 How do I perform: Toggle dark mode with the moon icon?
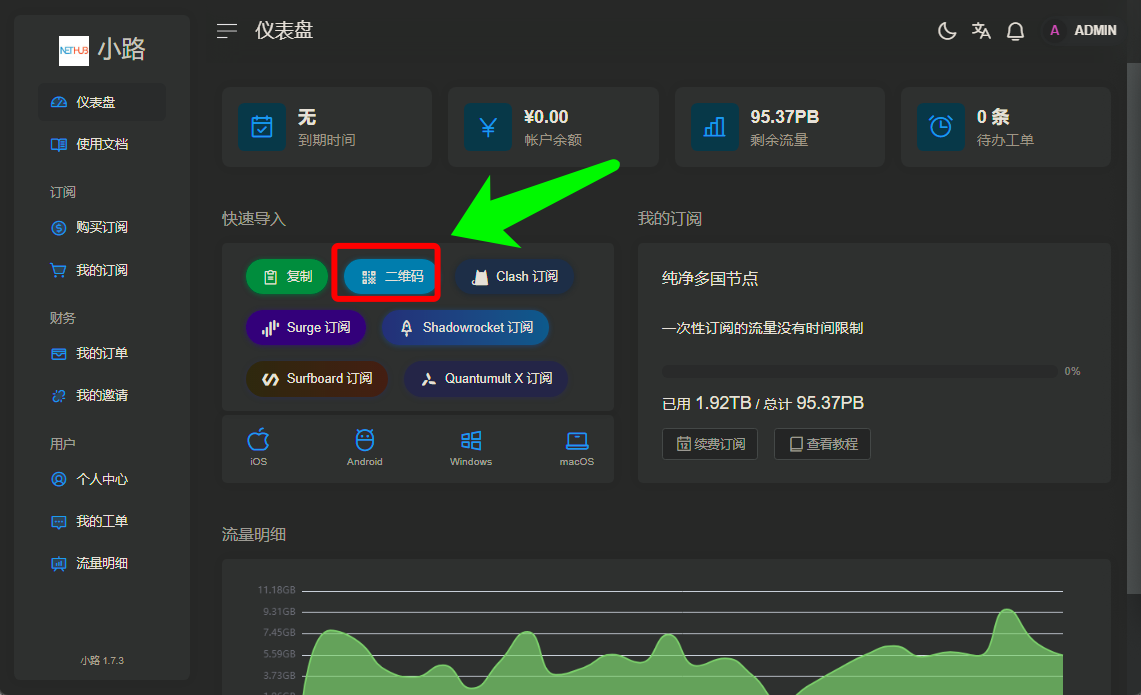pyautogui.click(x=946, y=31)
